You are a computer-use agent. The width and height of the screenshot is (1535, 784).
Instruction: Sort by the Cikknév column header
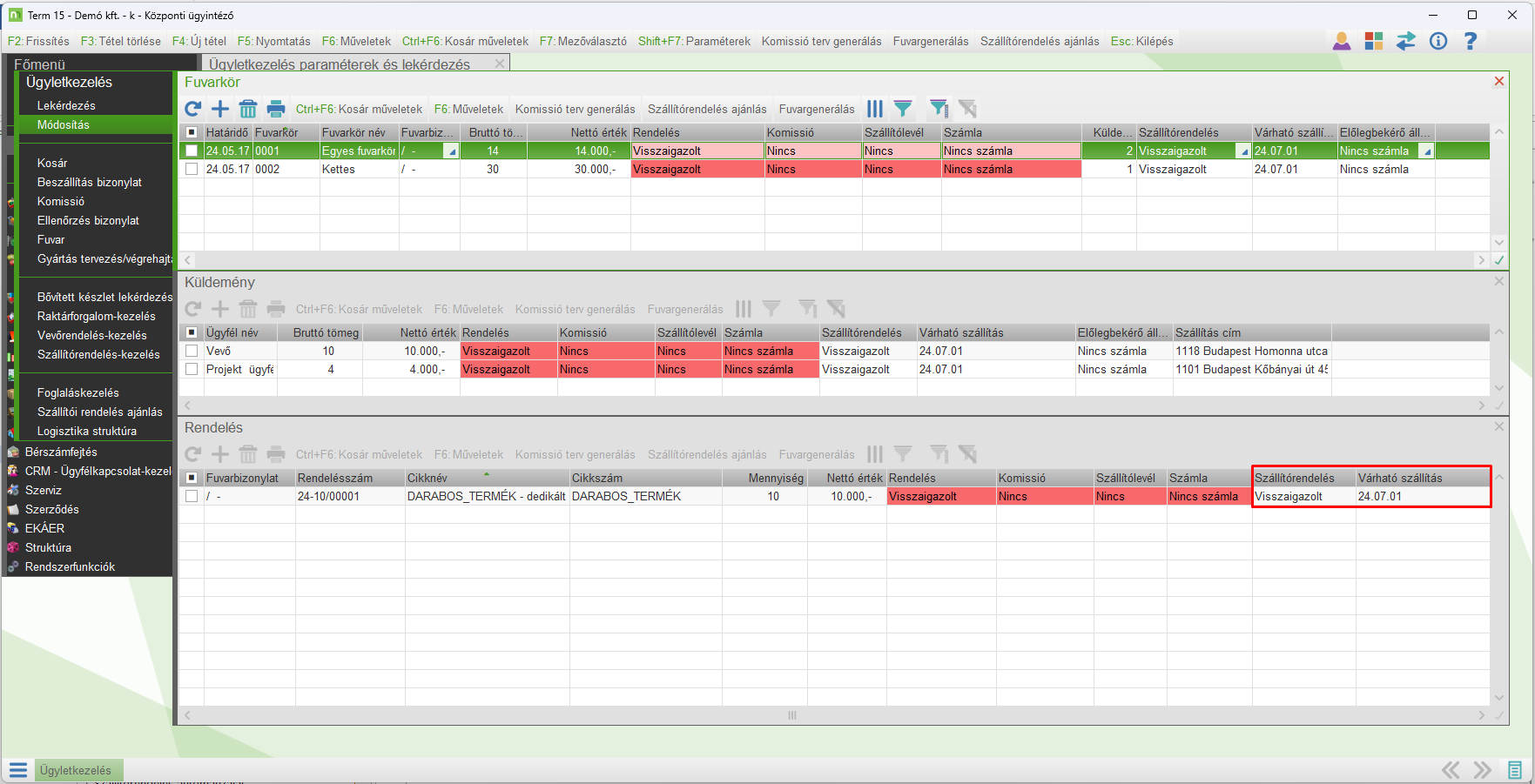point(487,478)
